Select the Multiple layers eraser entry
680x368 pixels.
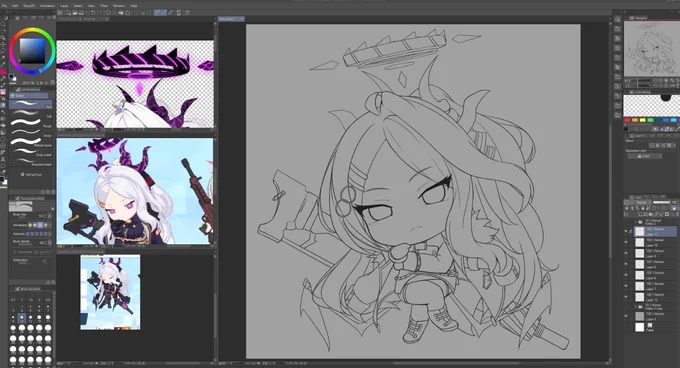click(x=31, y=143)
